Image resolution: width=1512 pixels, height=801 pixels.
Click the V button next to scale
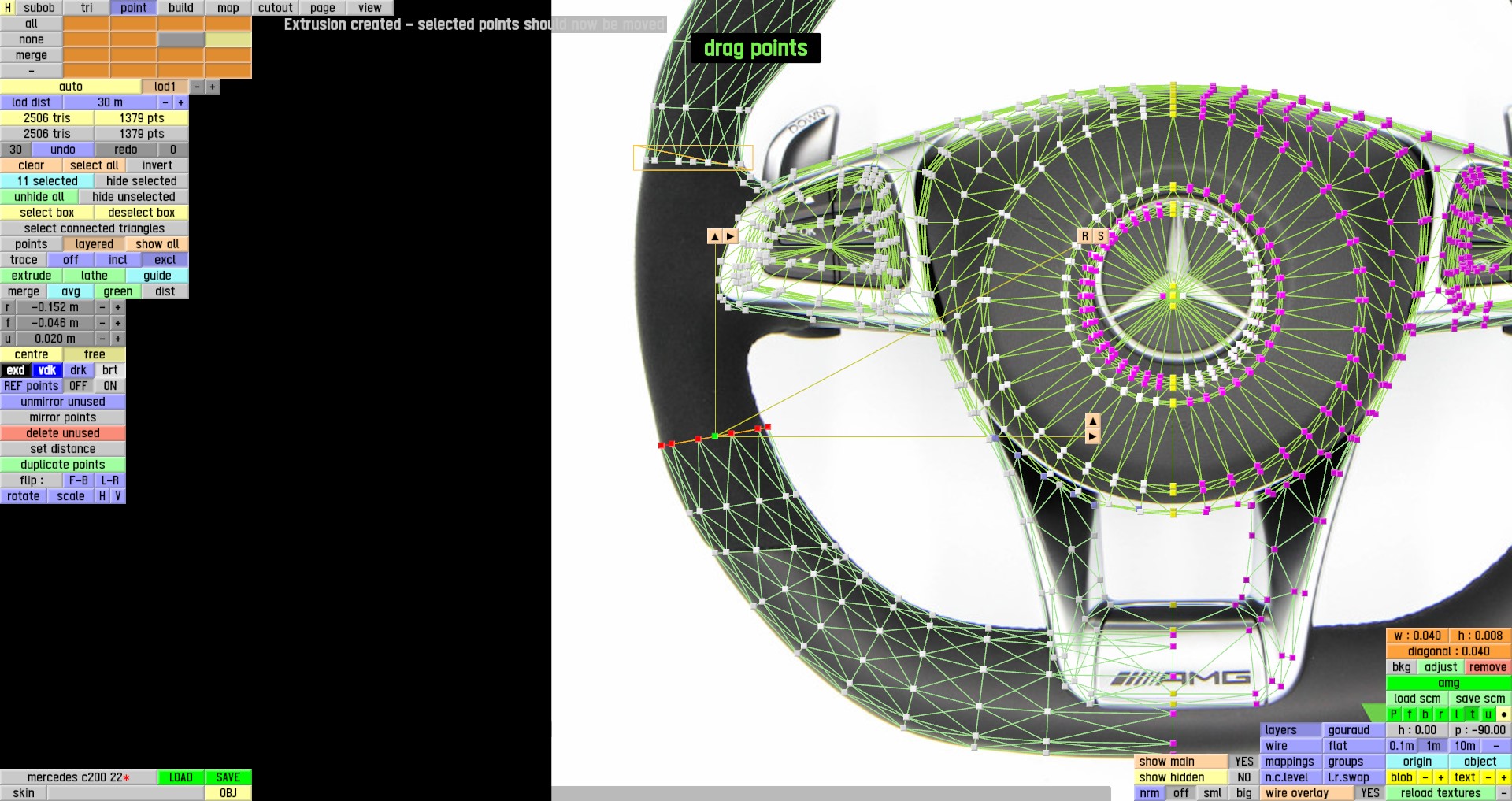tap(118, 496)
